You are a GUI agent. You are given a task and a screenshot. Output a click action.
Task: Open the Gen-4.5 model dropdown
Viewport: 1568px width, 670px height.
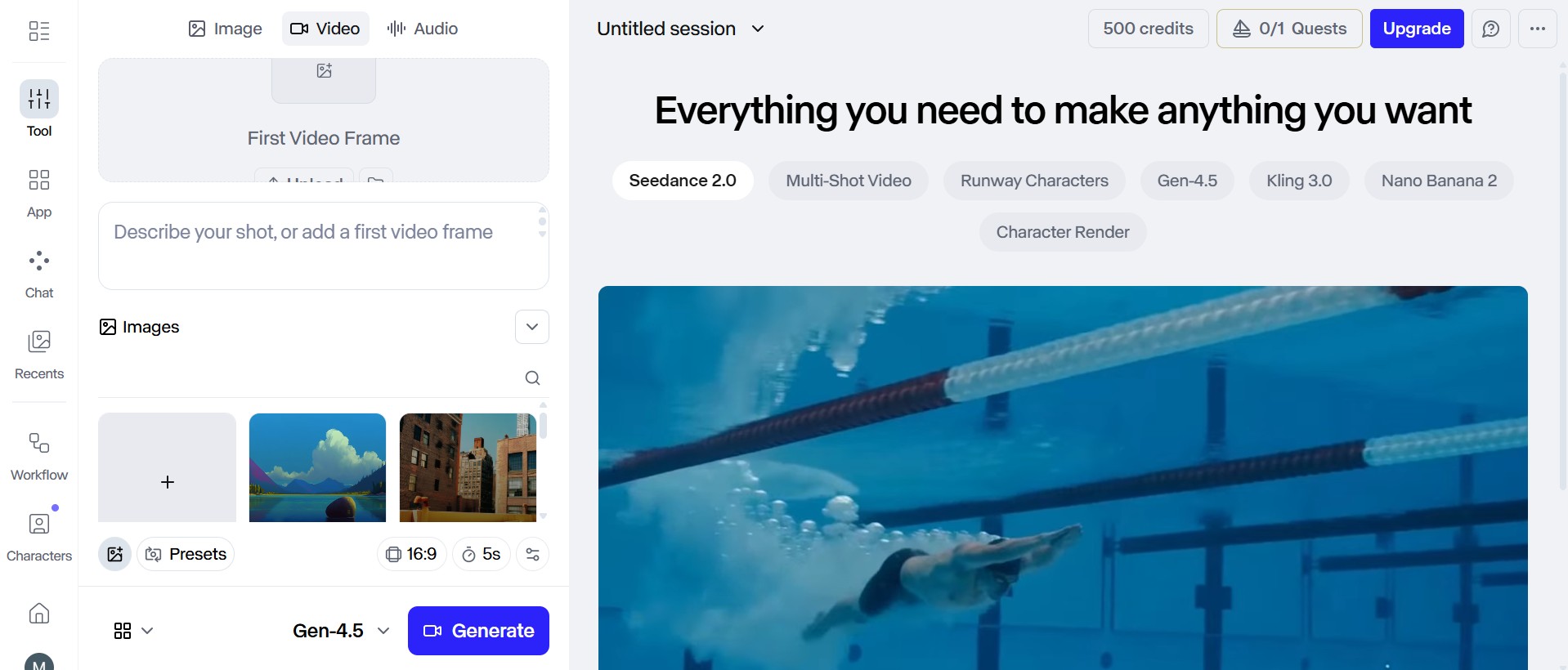341,631
